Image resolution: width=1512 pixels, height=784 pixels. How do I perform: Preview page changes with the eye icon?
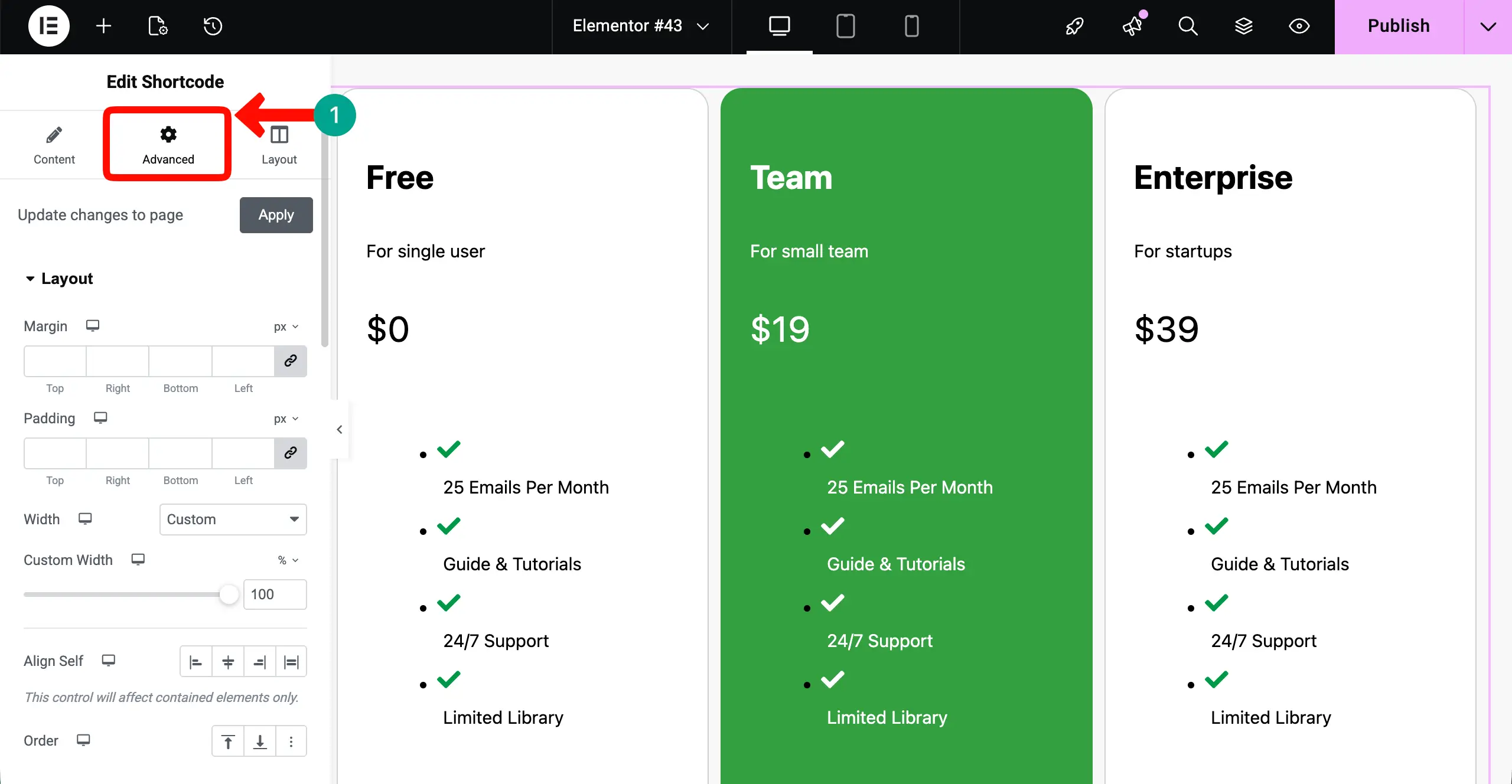(x=1299, y=26)
